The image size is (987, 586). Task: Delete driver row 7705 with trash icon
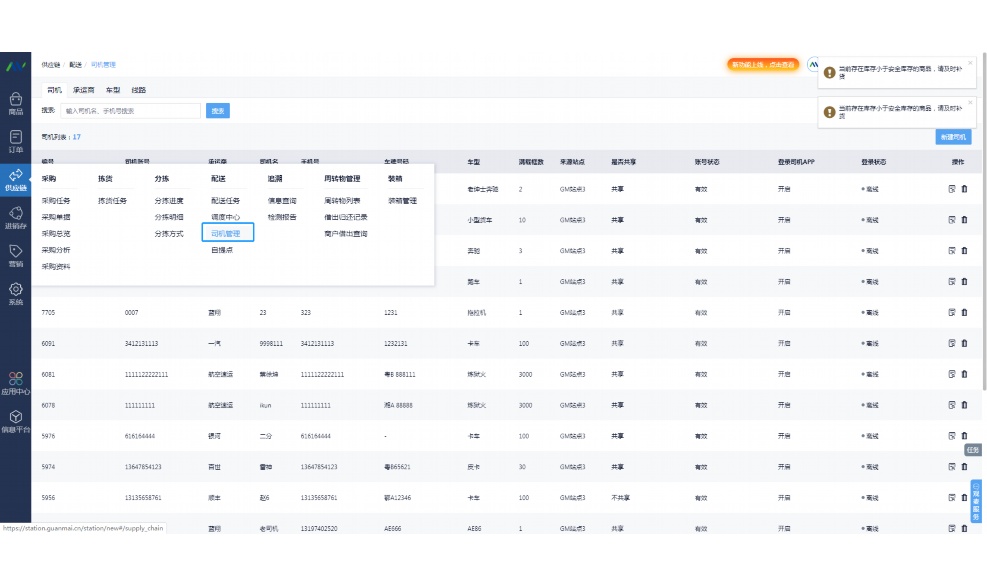pos(964,312)
